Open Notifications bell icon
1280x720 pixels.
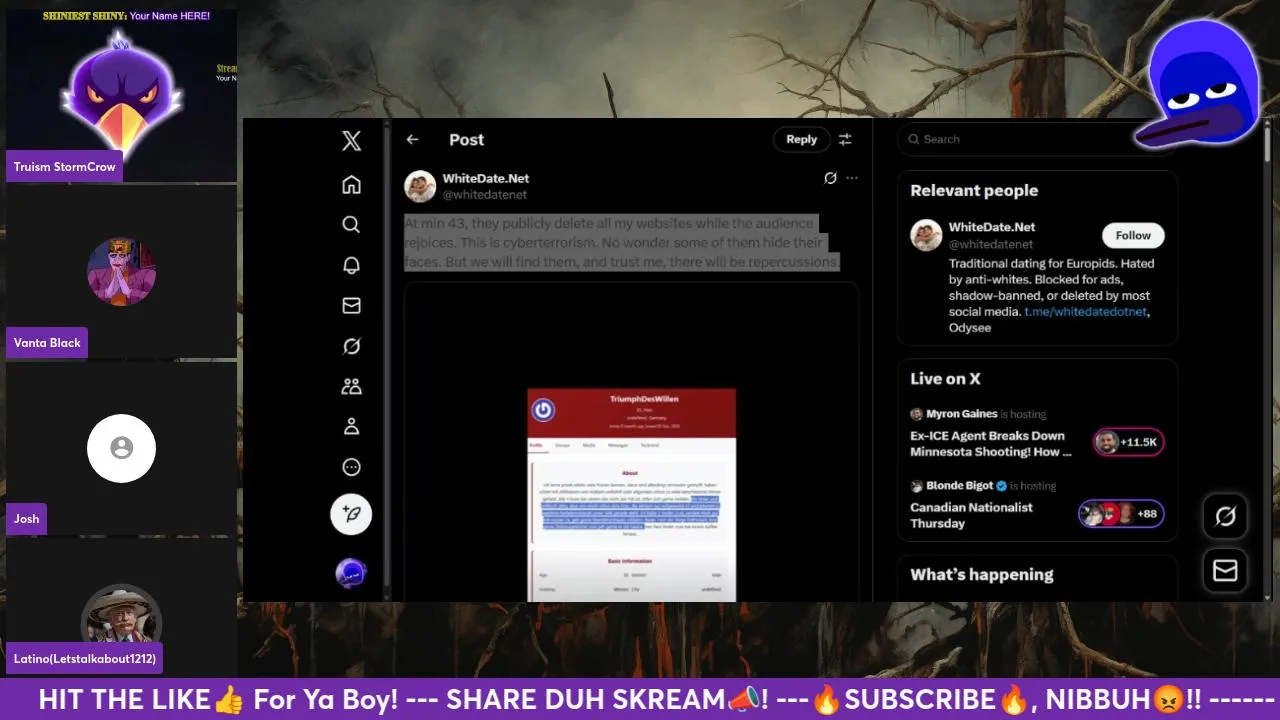(x=351, y=265)
